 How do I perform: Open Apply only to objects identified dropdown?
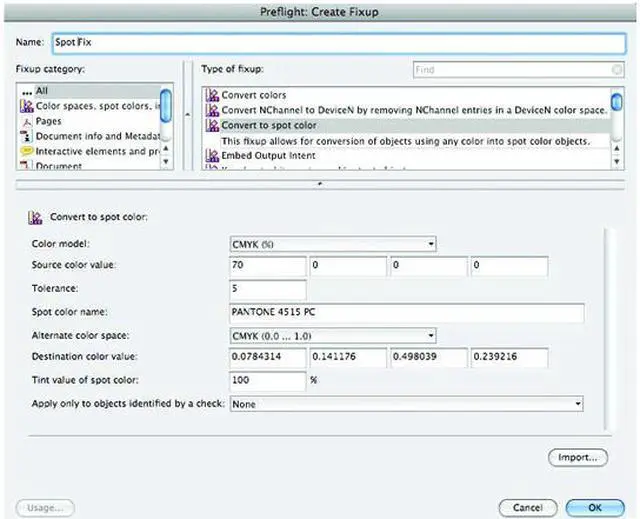click(407, 404)
